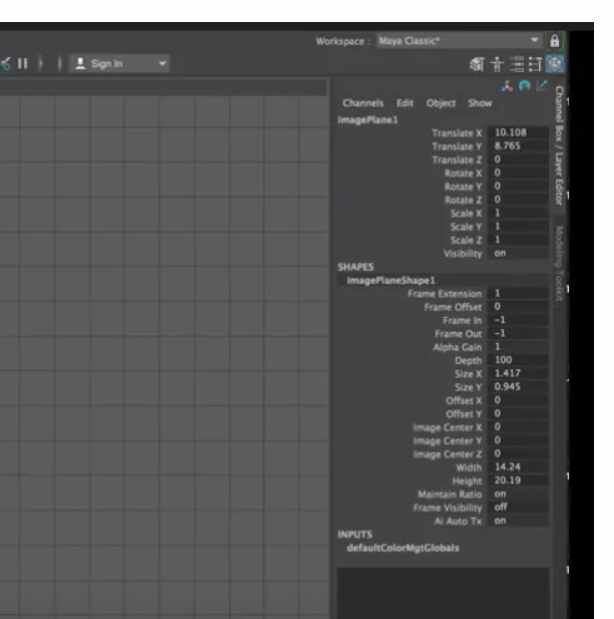This screenshot has height=619, width=614.
Task: Select the Translate X attribute label
Action: [456, 133]
